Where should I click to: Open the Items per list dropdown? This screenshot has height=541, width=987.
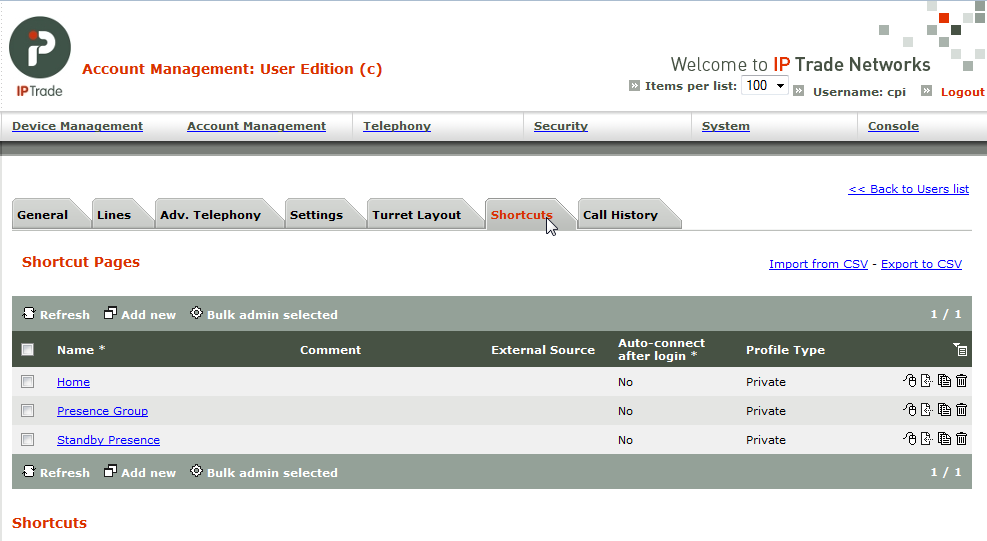[764, 86]
